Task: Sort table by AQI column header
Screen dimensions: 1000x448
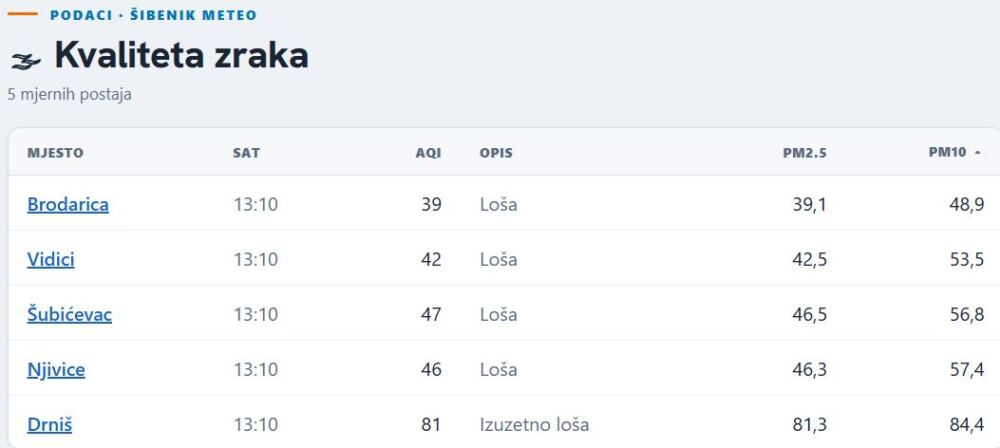Action: [x=429, y=153]
